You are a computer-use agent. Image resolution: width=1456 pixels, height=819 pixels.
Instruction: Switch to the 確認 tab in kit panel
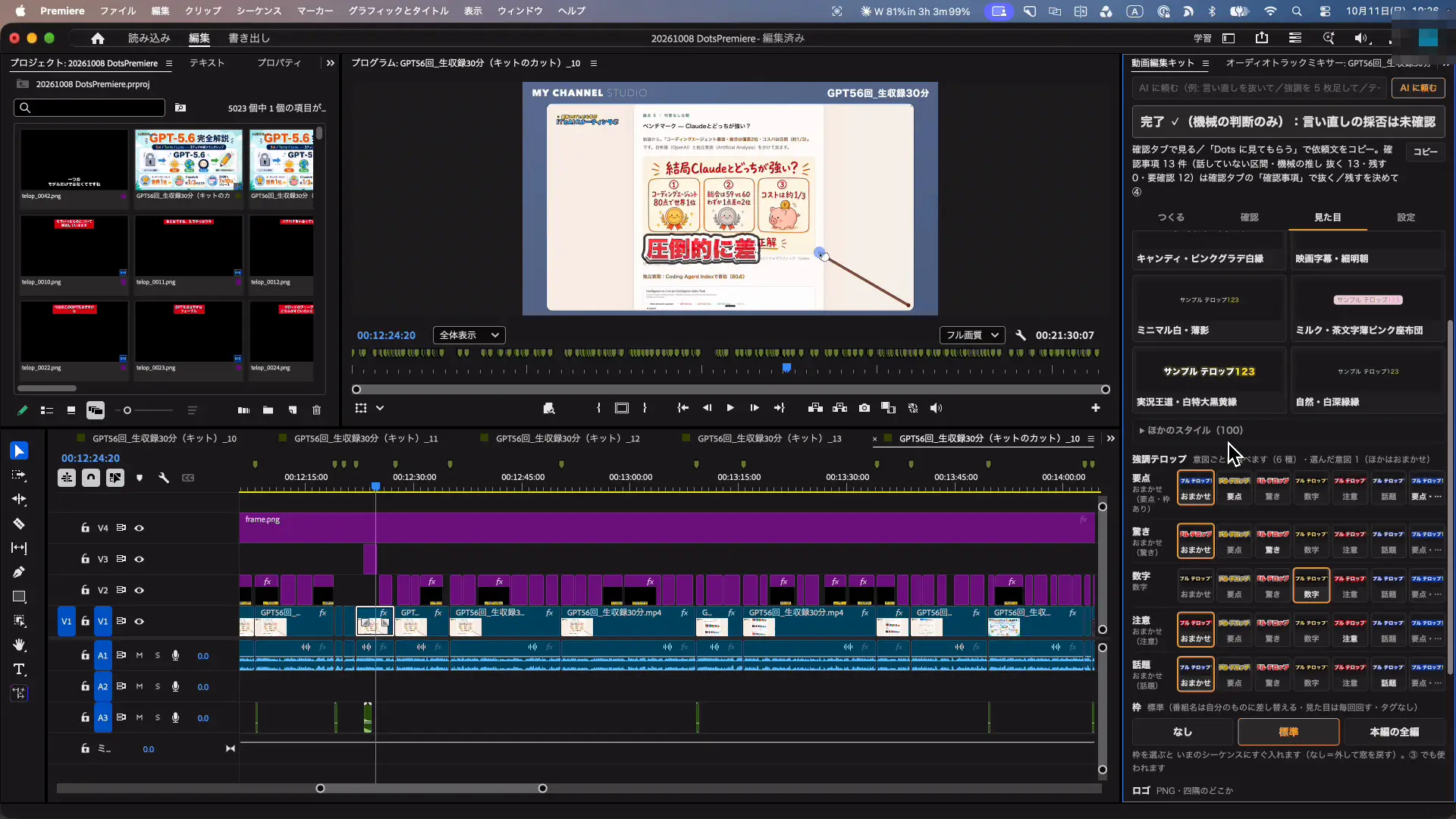coord(1249,218)
